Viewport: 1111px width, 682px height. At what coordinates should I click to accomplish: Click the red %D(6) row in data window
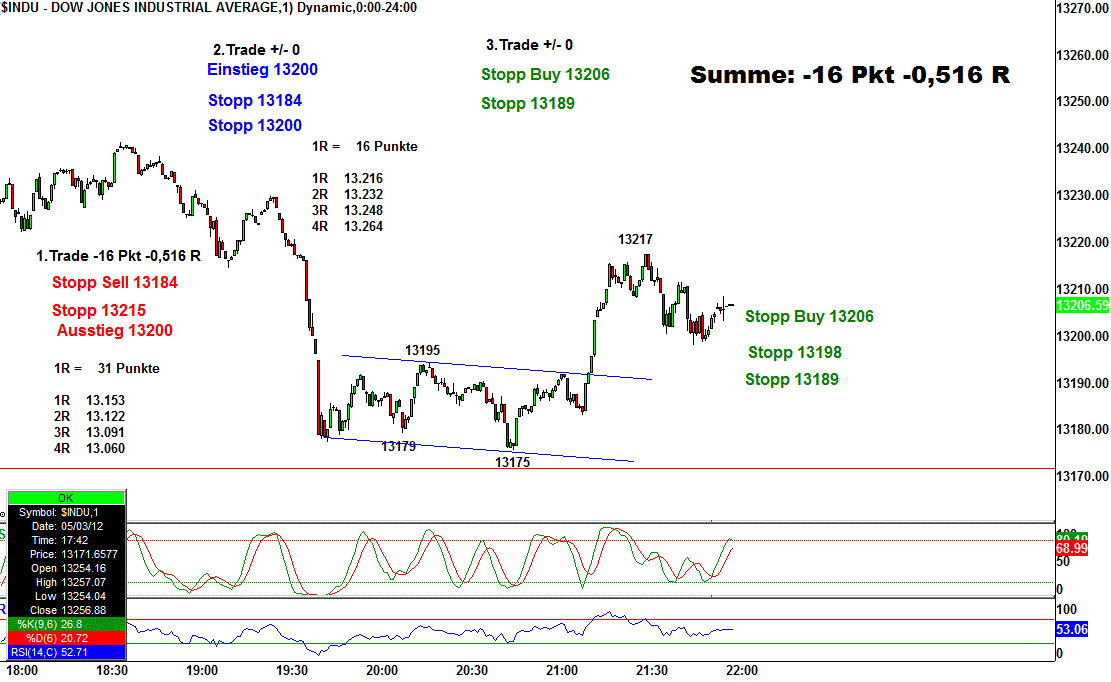66,637
